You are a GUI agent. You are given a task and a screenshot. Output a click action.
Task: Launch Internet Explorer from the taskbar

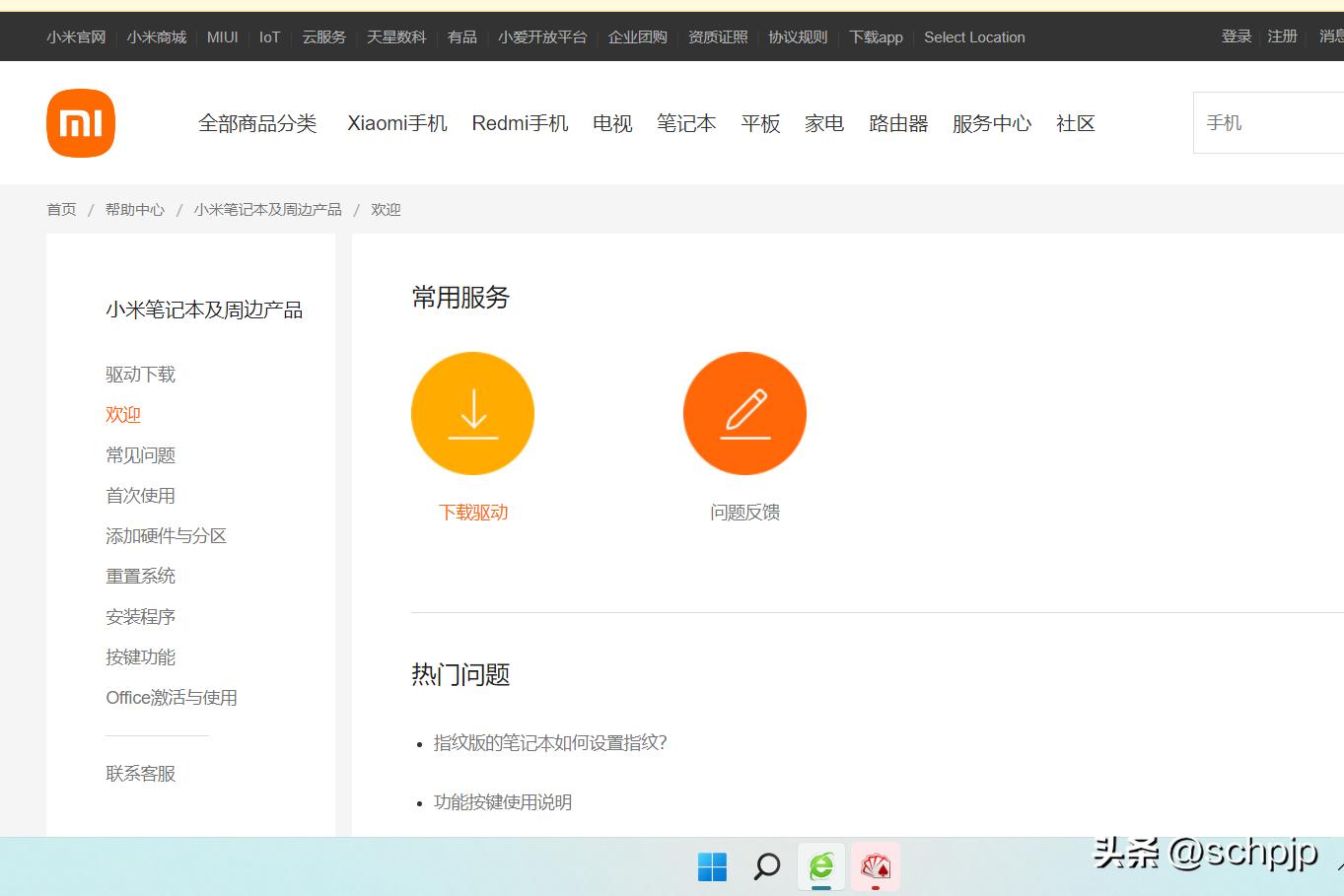820,866
